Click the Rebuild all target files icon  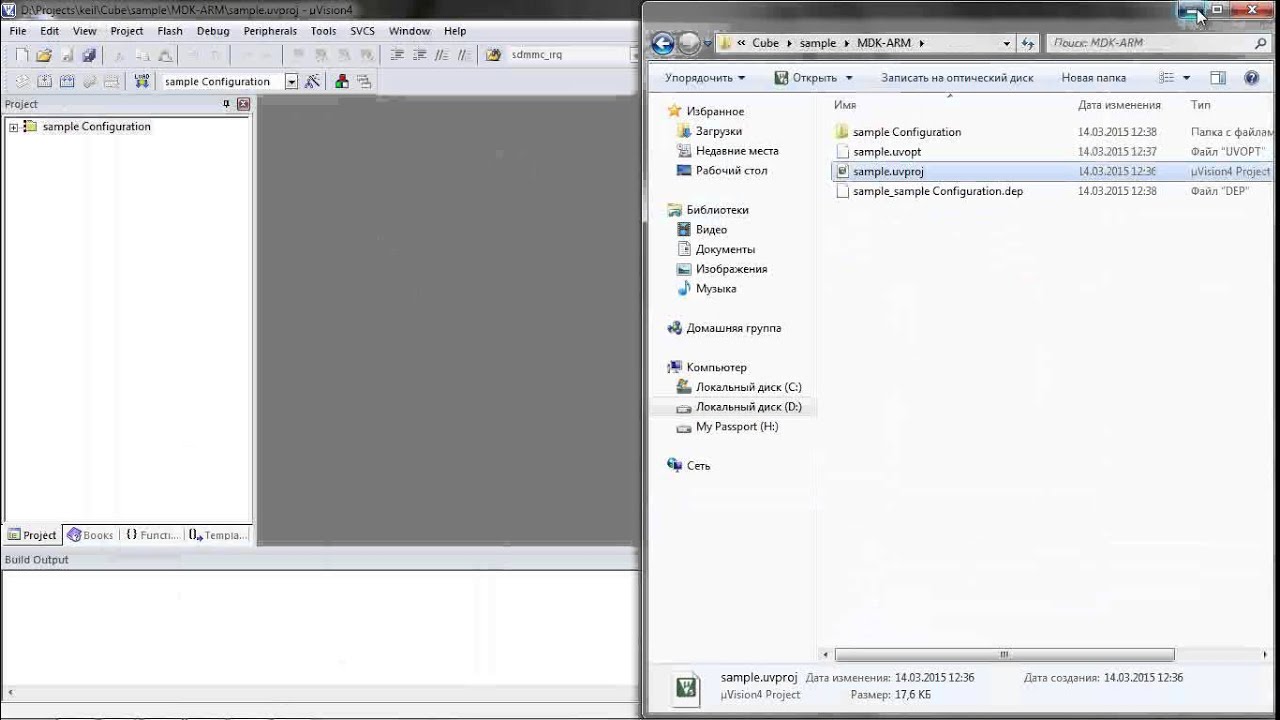[67, 82]
